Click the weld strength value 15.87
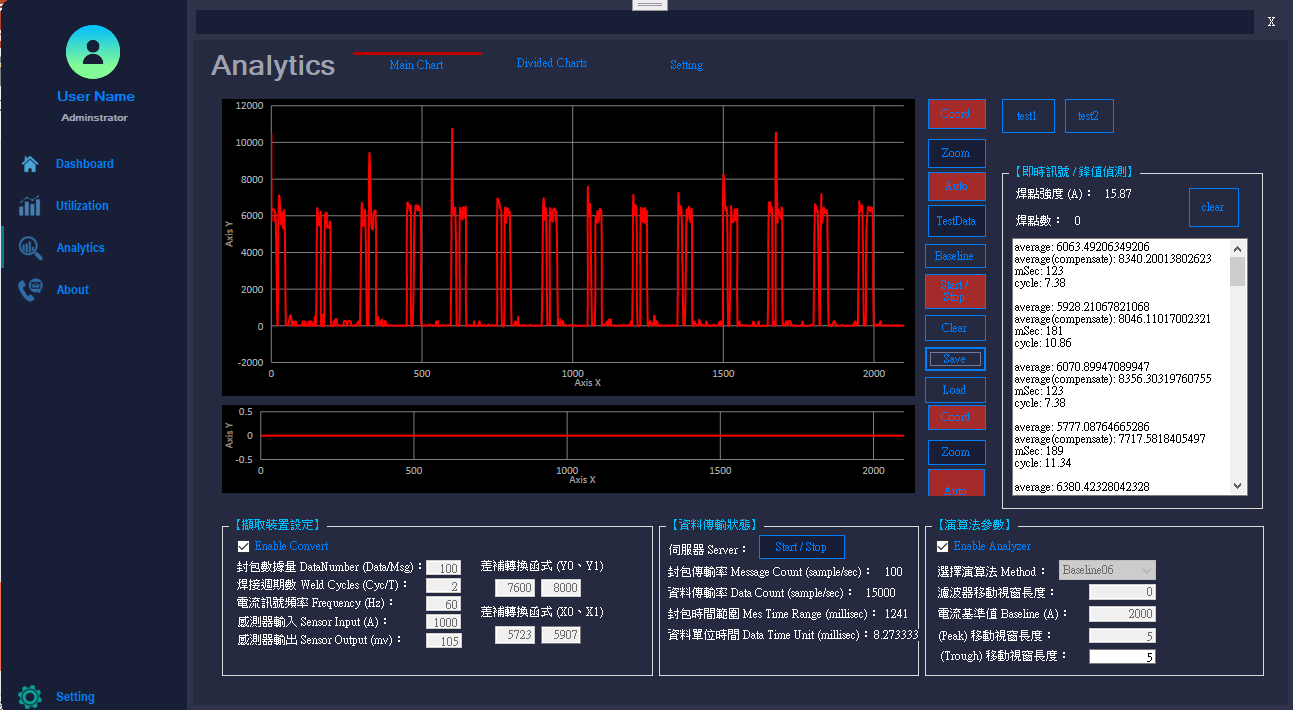Screen dimensions: 1293x710 point(1117,194)
